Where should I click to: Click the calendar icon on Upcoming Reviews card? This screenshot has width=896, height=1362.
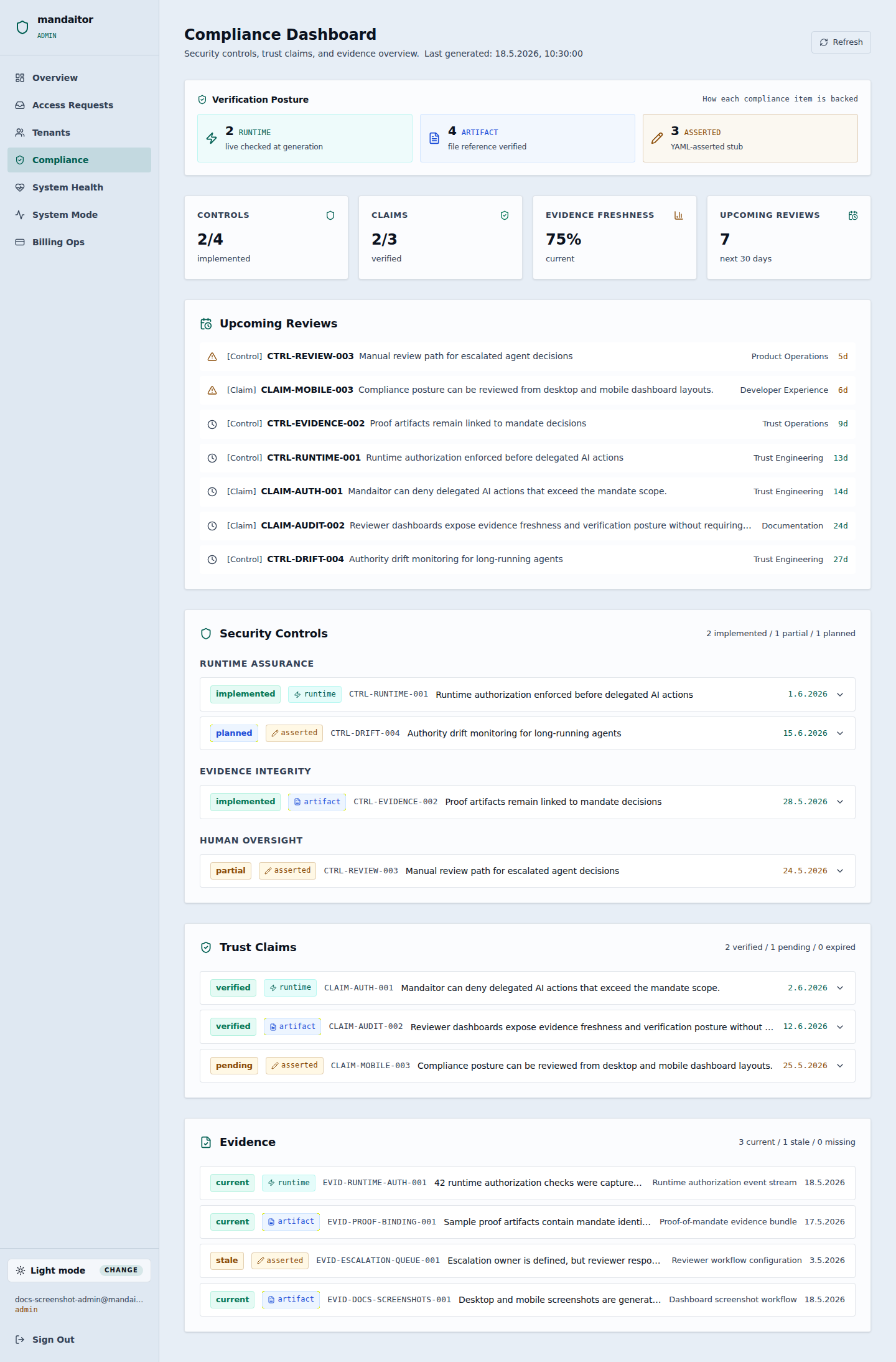click(x=853, y=215)
